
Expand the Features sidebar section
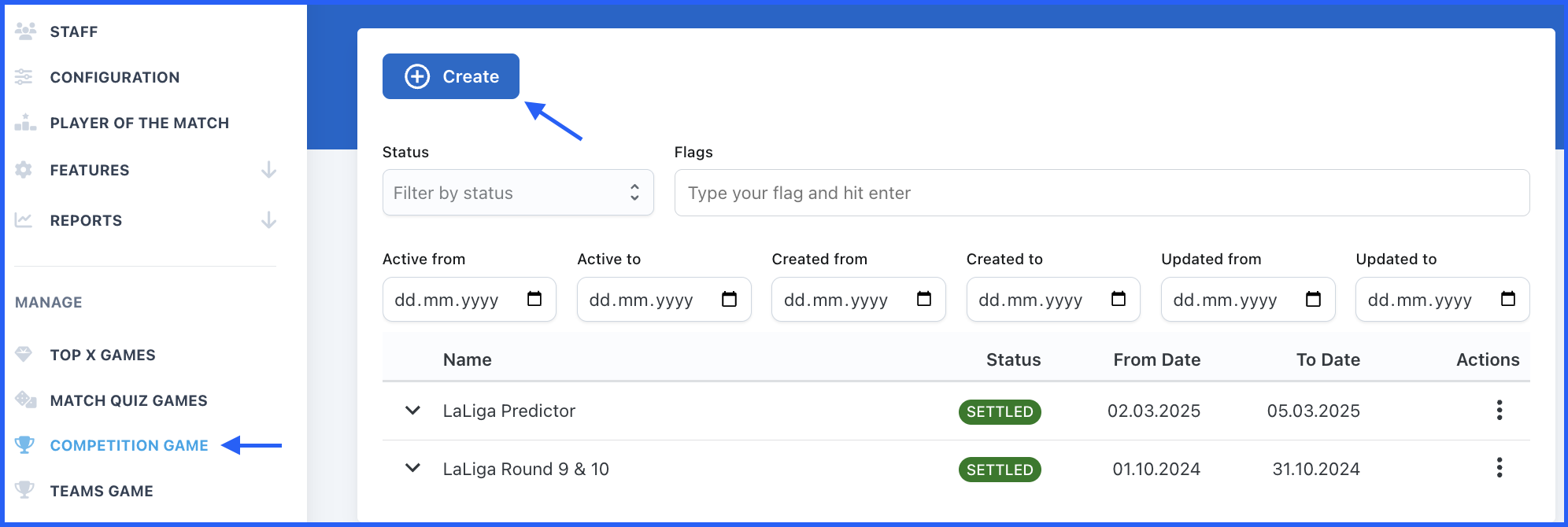[x=268, y=170]
